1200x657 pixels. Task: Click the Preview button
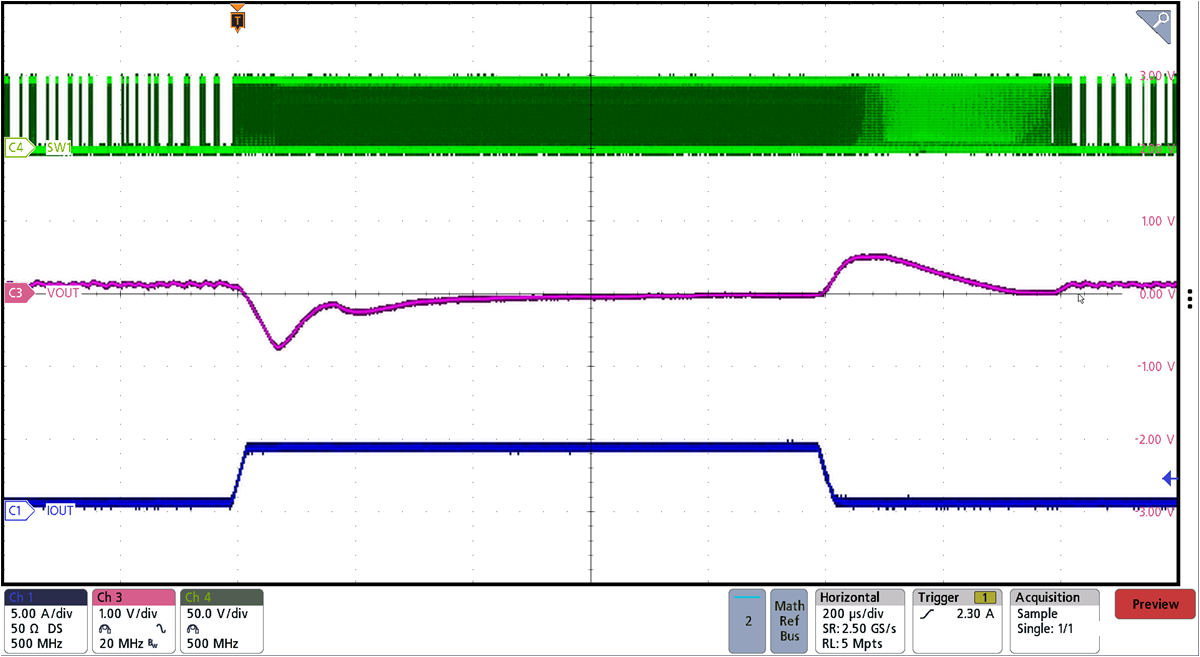1154,604
